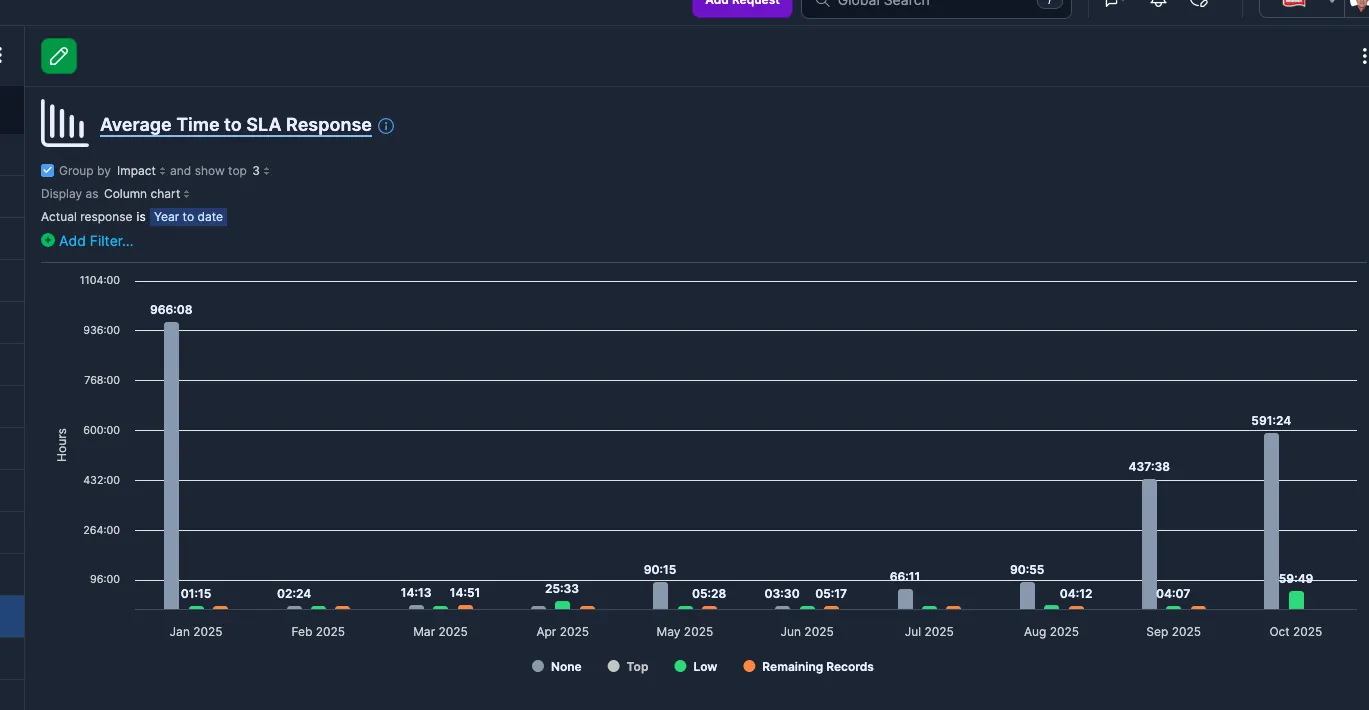Image resolution: width=1369 pixels, height=710 pixels.
Task: Click the 04:12 data label in Aug 2025
Action: coord(1076,594)
